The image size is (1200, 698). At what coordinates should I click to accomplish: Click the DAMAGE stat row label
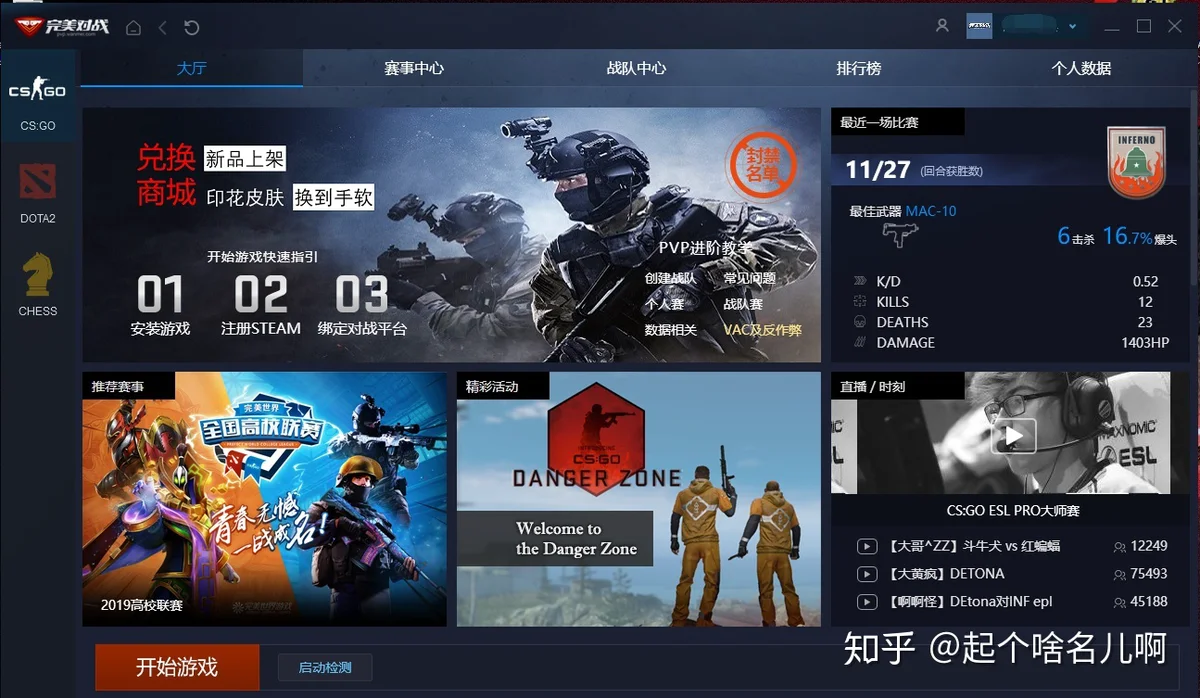(x=905, y=342)
